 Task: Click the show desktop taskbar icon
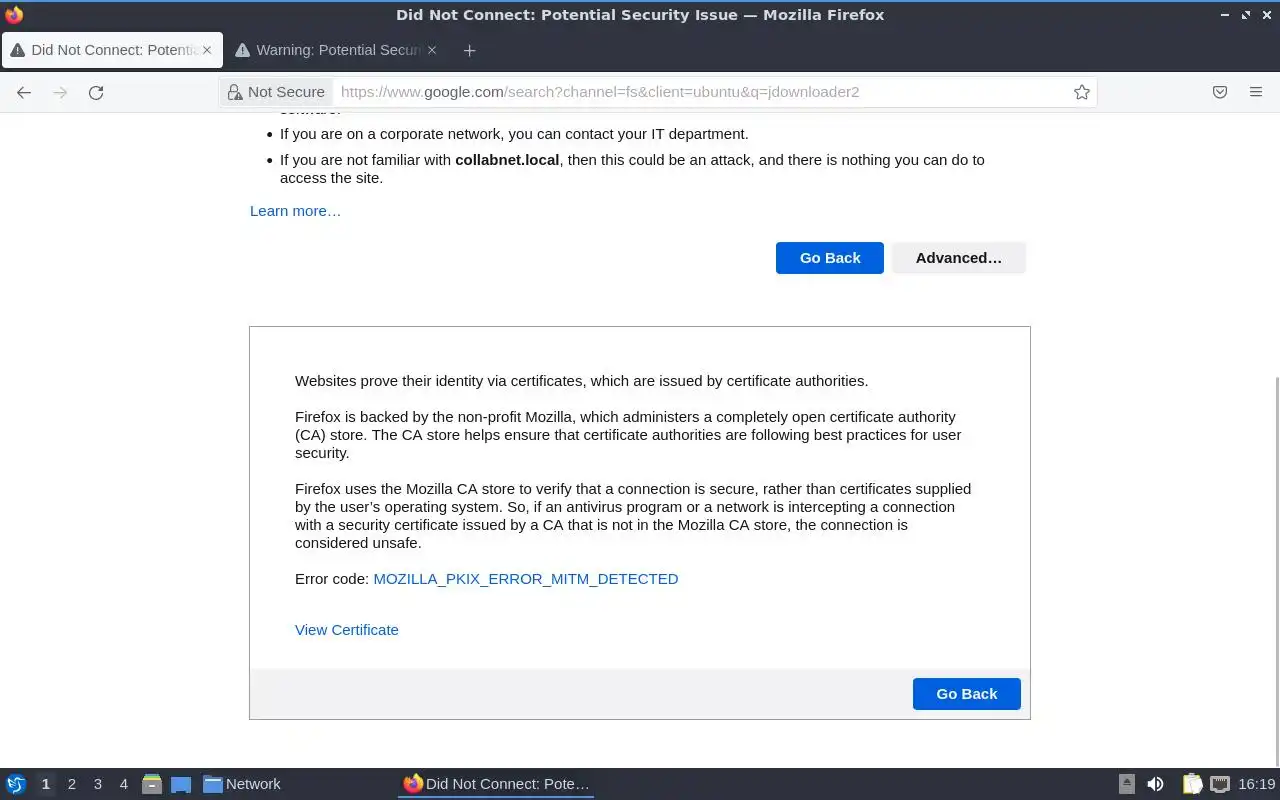click(x=181, y=785)
